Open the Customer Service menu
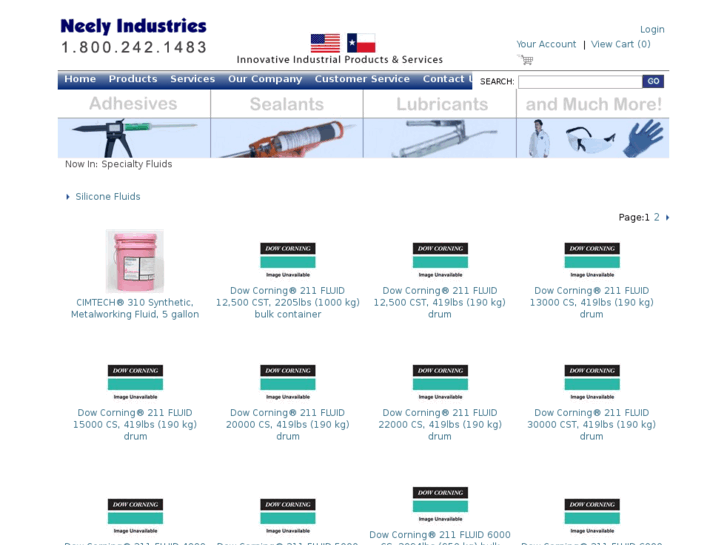The height and width of the screenshot is (545, 727). (362, 79)
